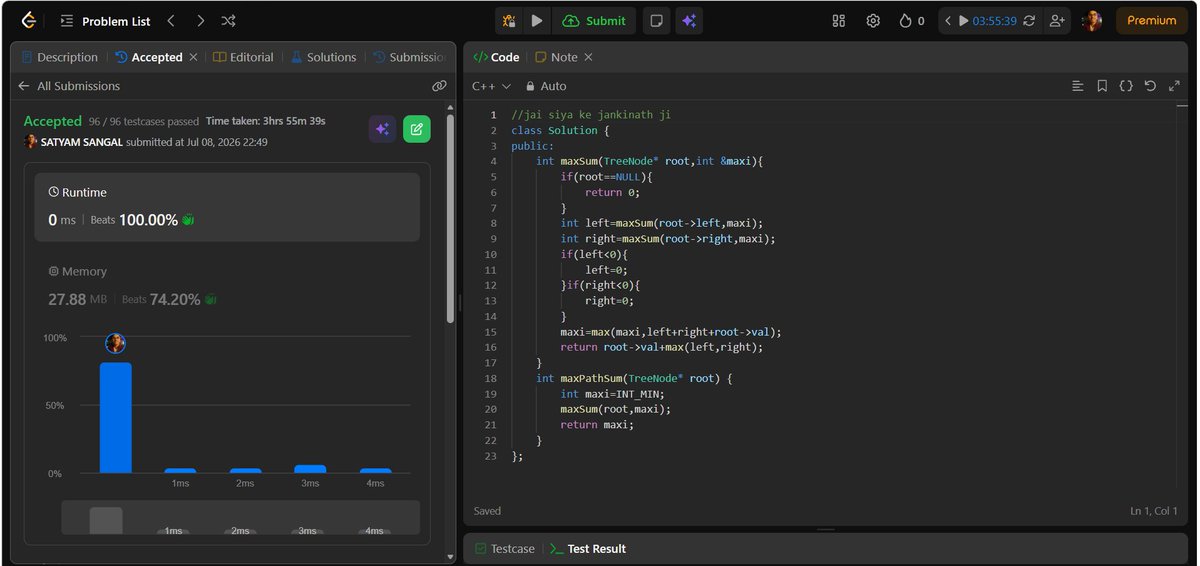Click SATYAM SANGAL username
Screen dimensions: 1200x566
coord(81,142)
